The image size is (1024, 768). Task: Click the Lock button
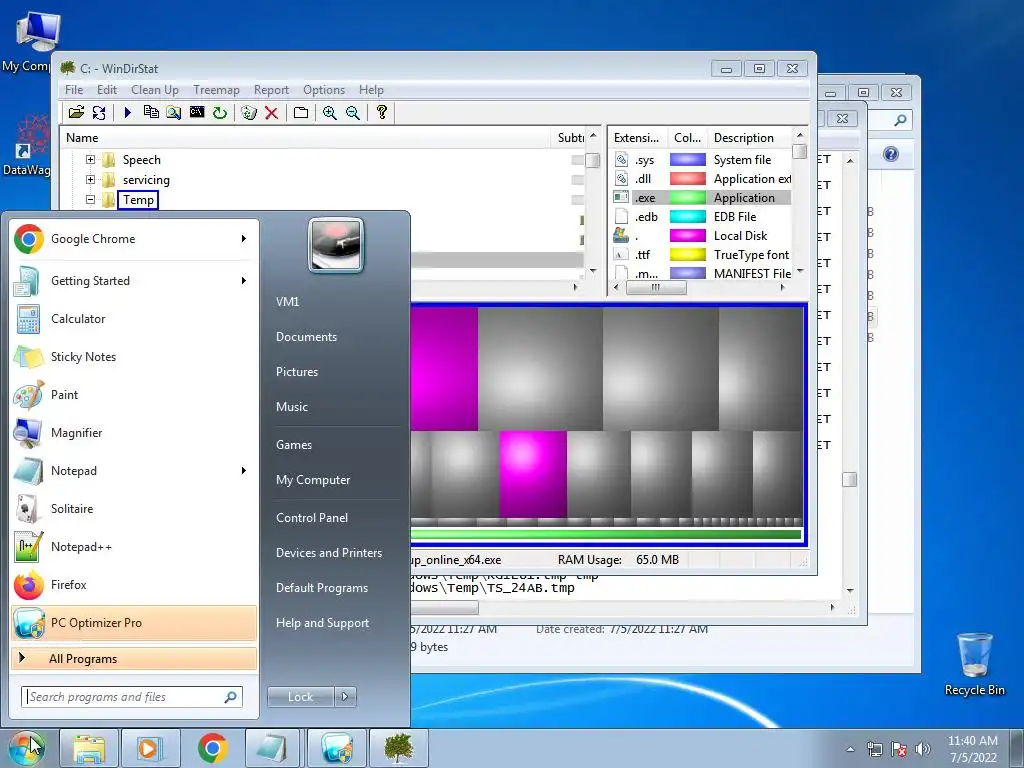[x=300, y=697]
